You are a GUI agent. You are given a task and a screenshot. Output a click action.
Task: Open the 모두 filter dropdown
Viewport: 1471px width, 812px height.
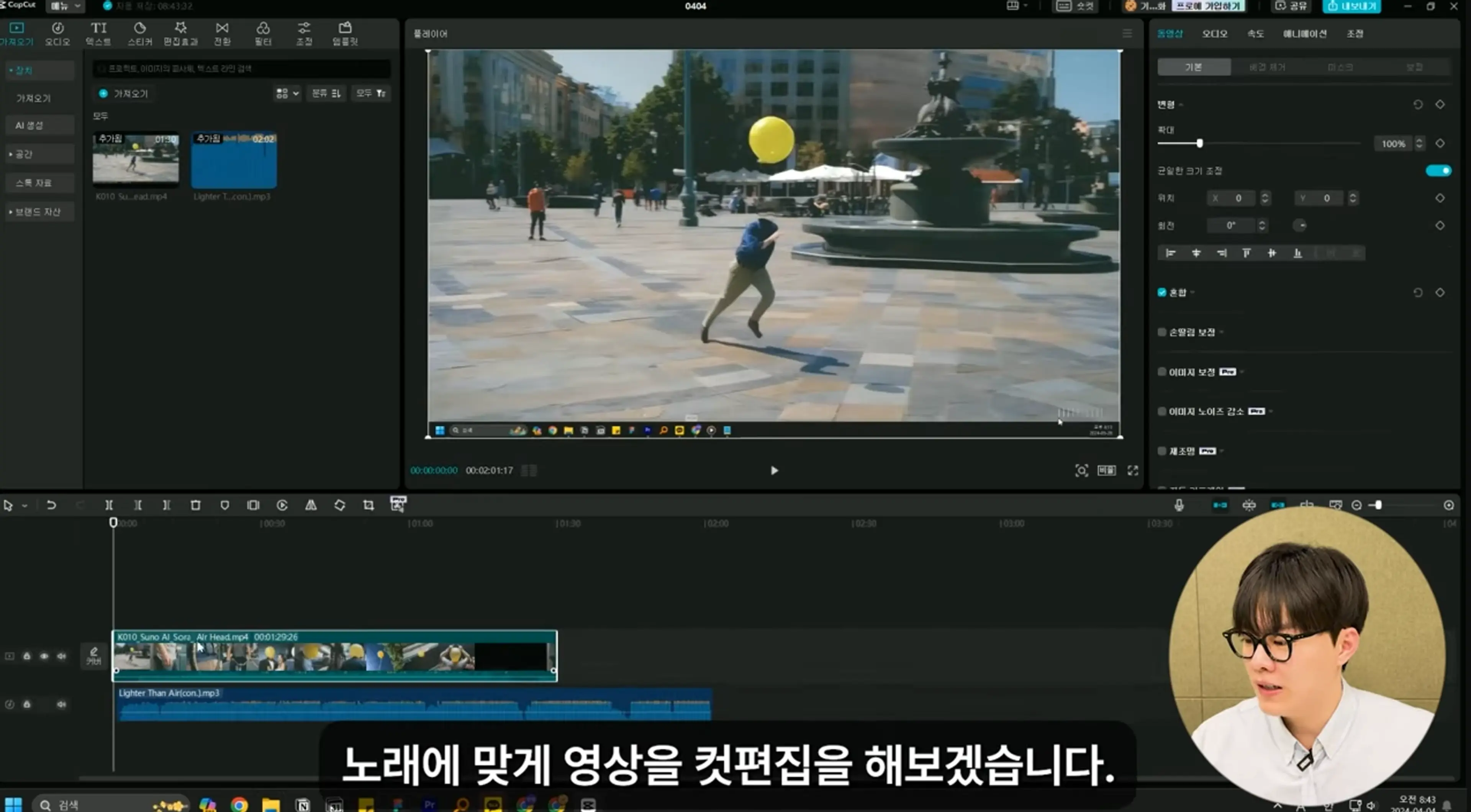370,93
